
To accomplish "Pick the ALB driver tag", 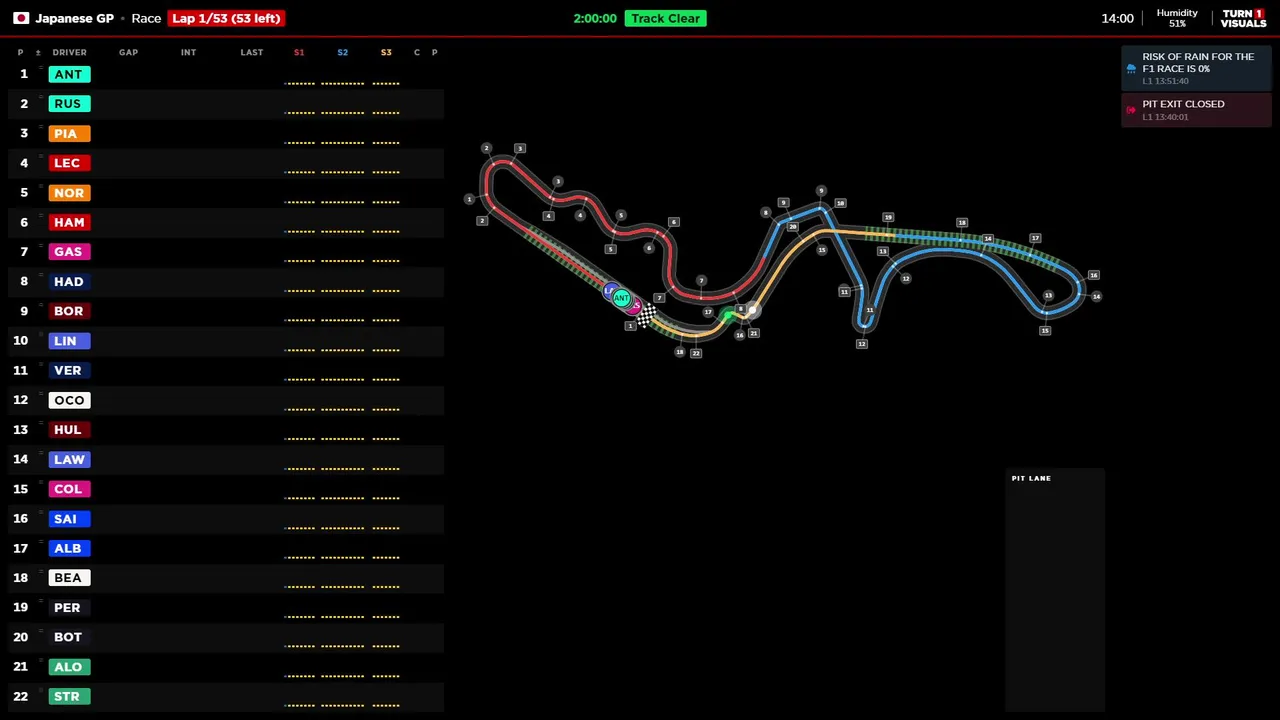I will [x=69, y=548].
